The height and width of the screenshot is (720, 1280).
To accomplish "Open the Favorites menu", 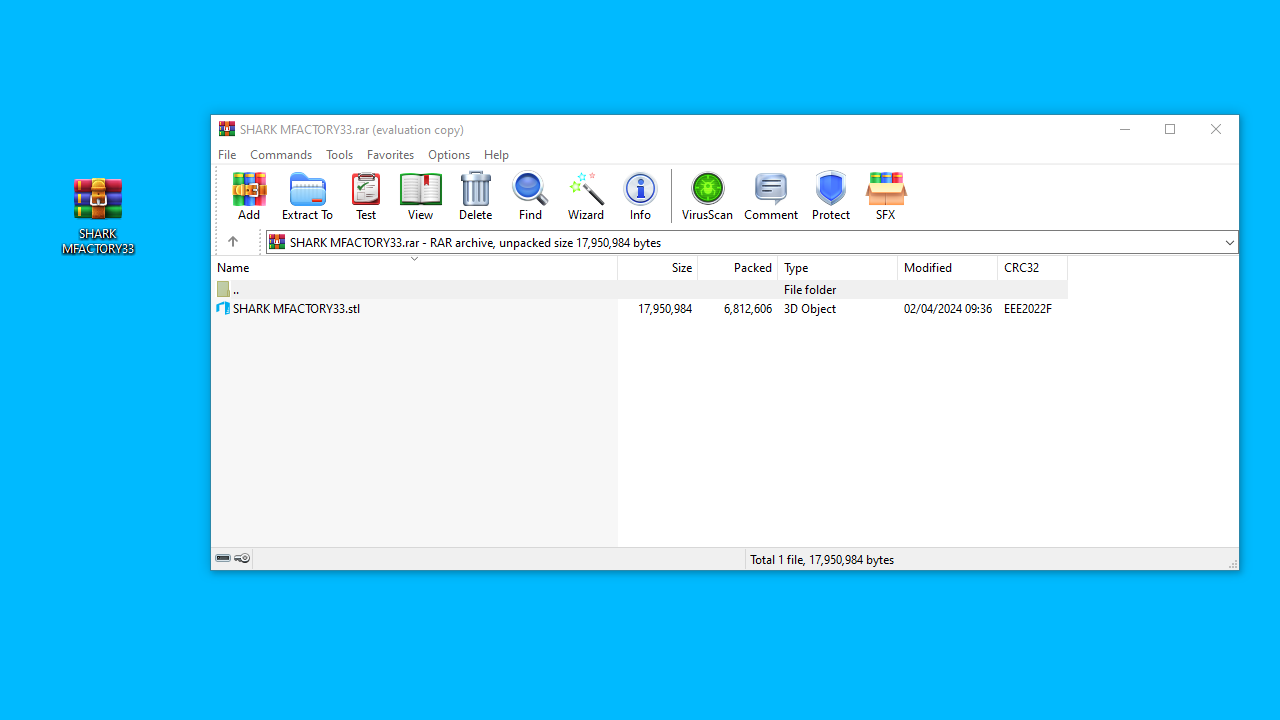I will click(390, 155).
